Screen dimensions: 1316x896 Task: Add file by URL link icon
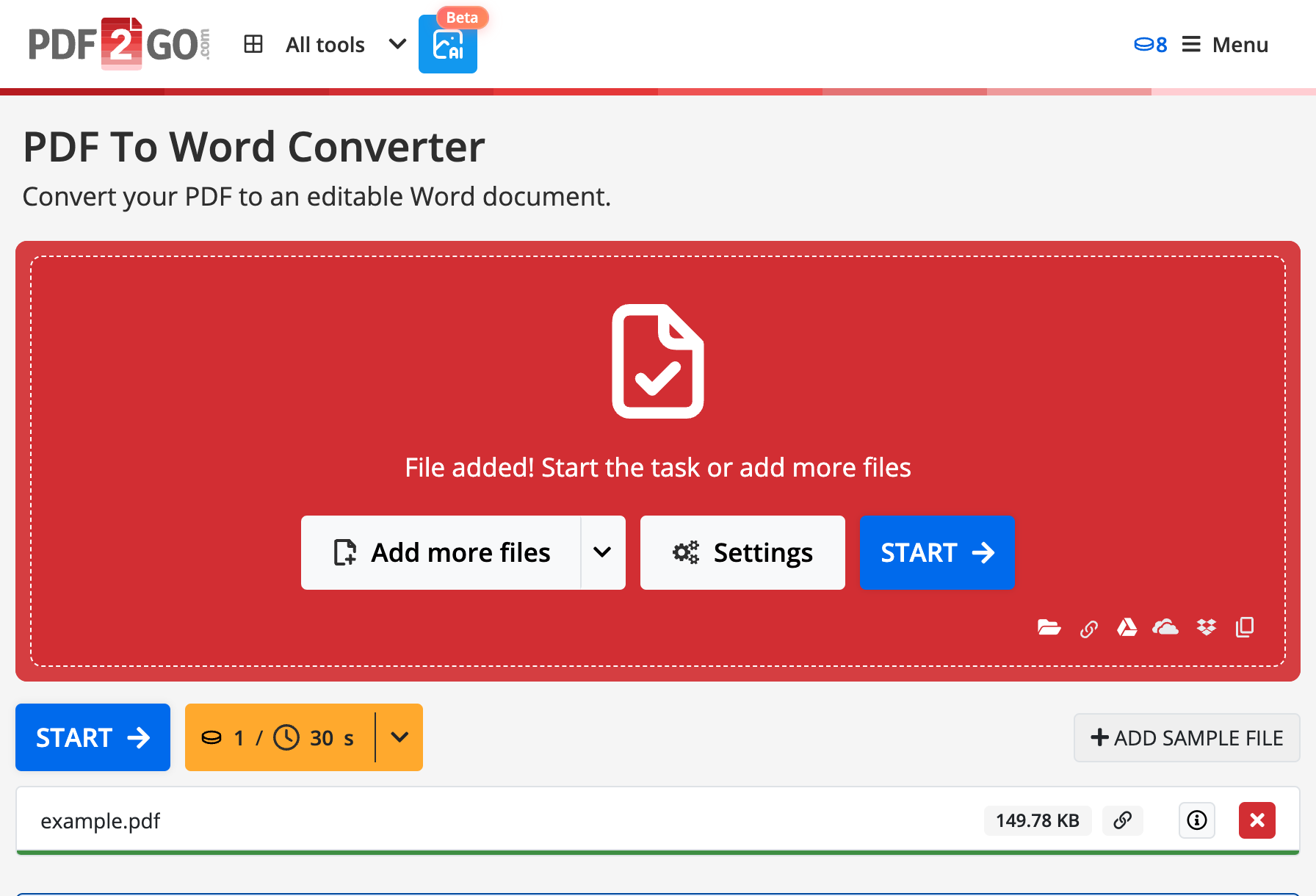(x=1088, y=629)
